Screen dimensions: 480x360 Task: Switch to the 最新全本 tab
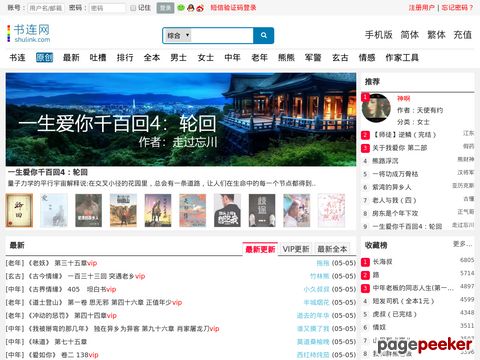[x=332, y=249]
